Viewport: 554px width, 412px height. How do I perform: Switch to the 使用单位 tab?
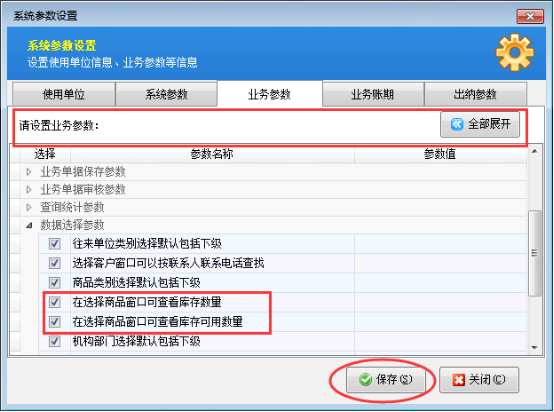[64, 94]
